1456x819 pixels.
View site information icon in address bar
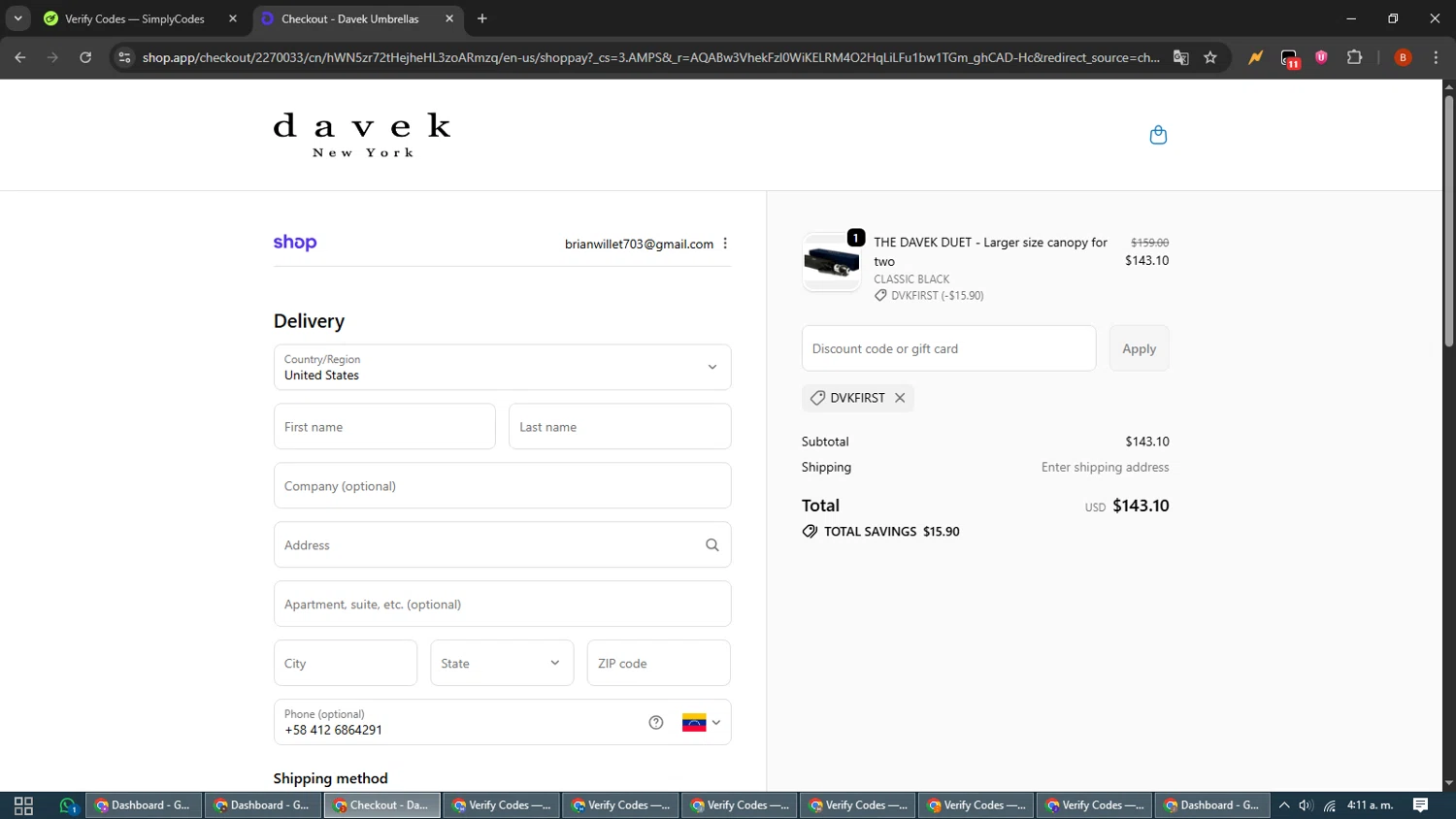click(x=124, y=57)
